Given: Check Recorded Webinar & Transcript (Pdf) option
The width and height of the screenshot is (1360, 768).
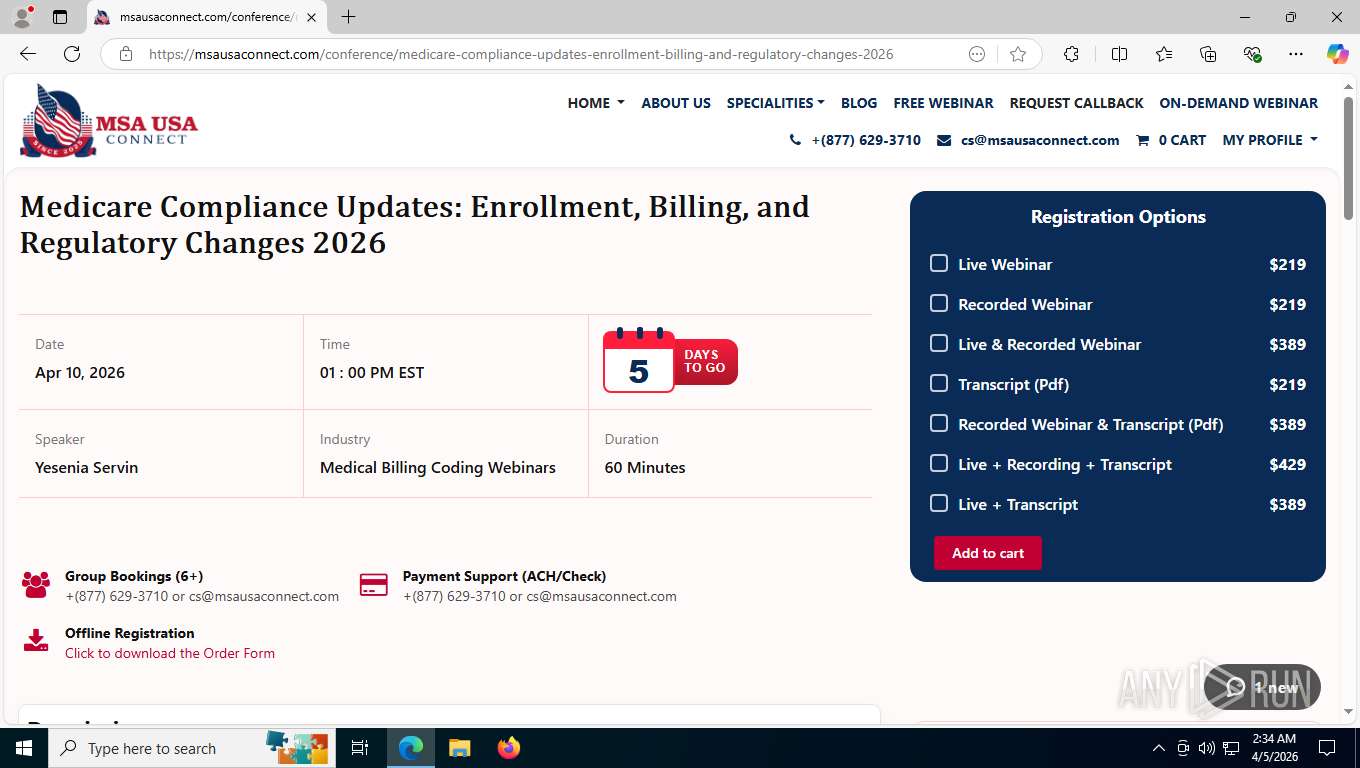Looking at the screenshot, I should coord(939,423).
